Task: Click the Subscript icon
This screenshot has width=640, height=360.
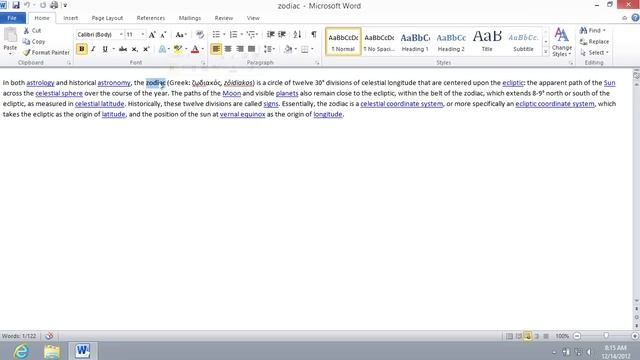Action: [134, 49]
